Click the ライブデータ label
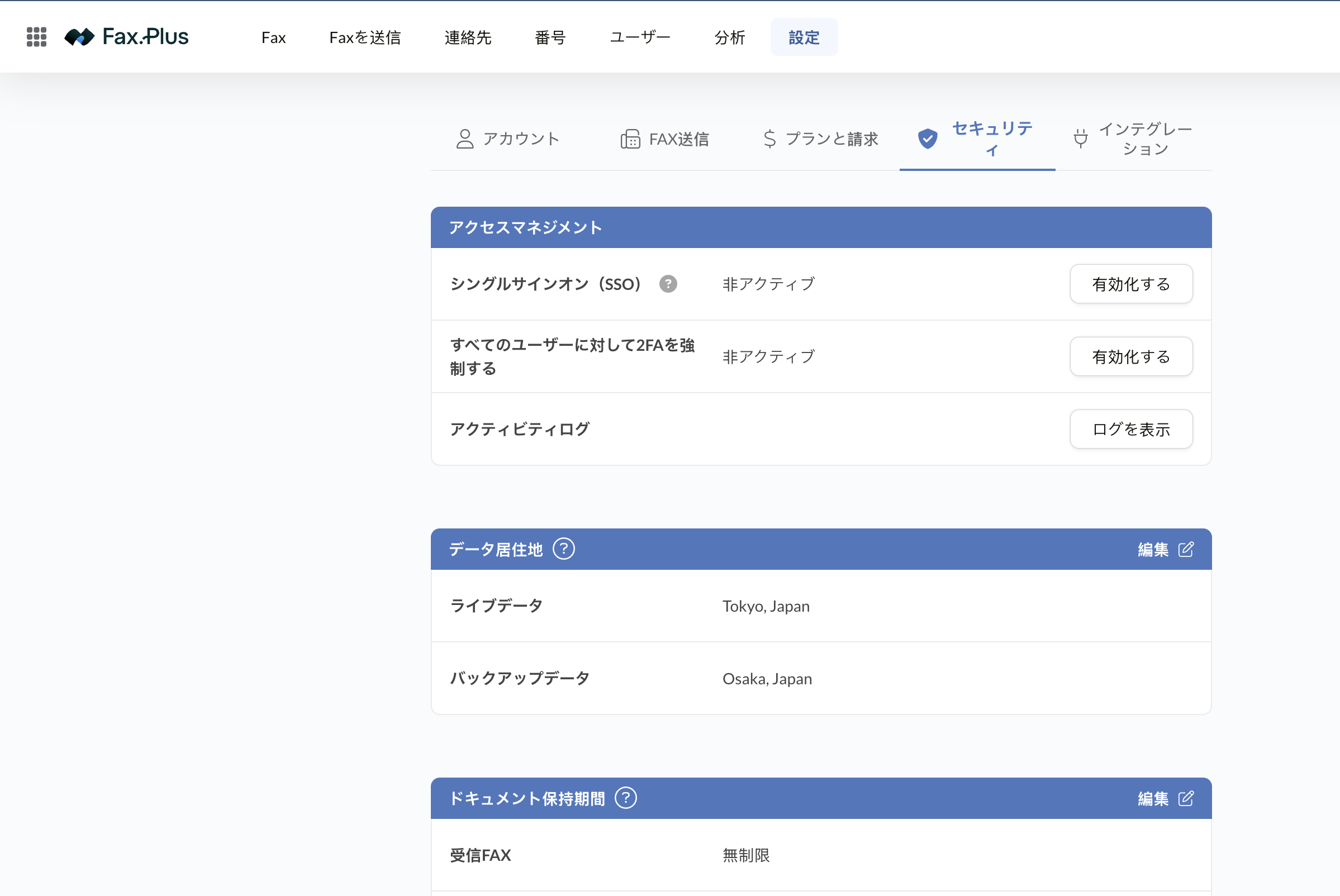The width and height of the screenshot is (1340, 896). [x=496, y=606]
